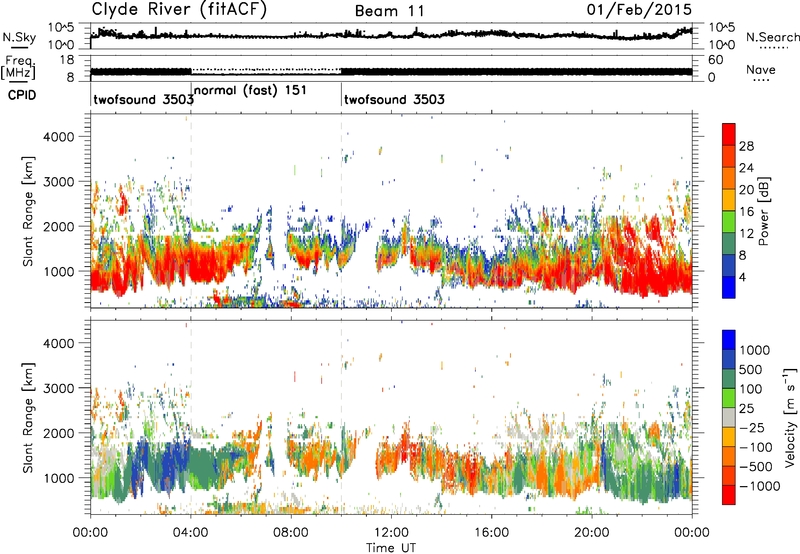Click the 'Beam 11' label
800x554 pixels.
tap(389, 11)
